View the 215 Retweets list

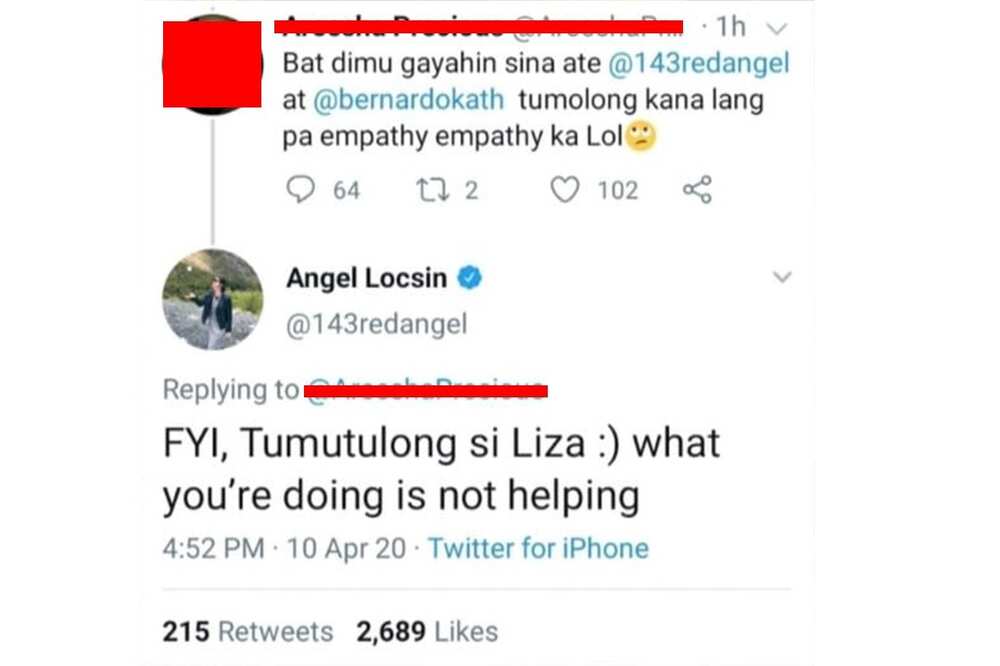tap(247, 632)
